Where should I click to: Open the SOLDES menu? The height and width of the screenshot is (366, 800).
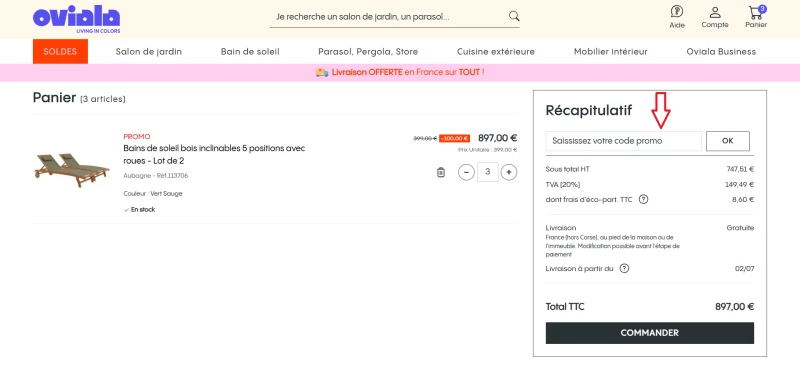60,52
